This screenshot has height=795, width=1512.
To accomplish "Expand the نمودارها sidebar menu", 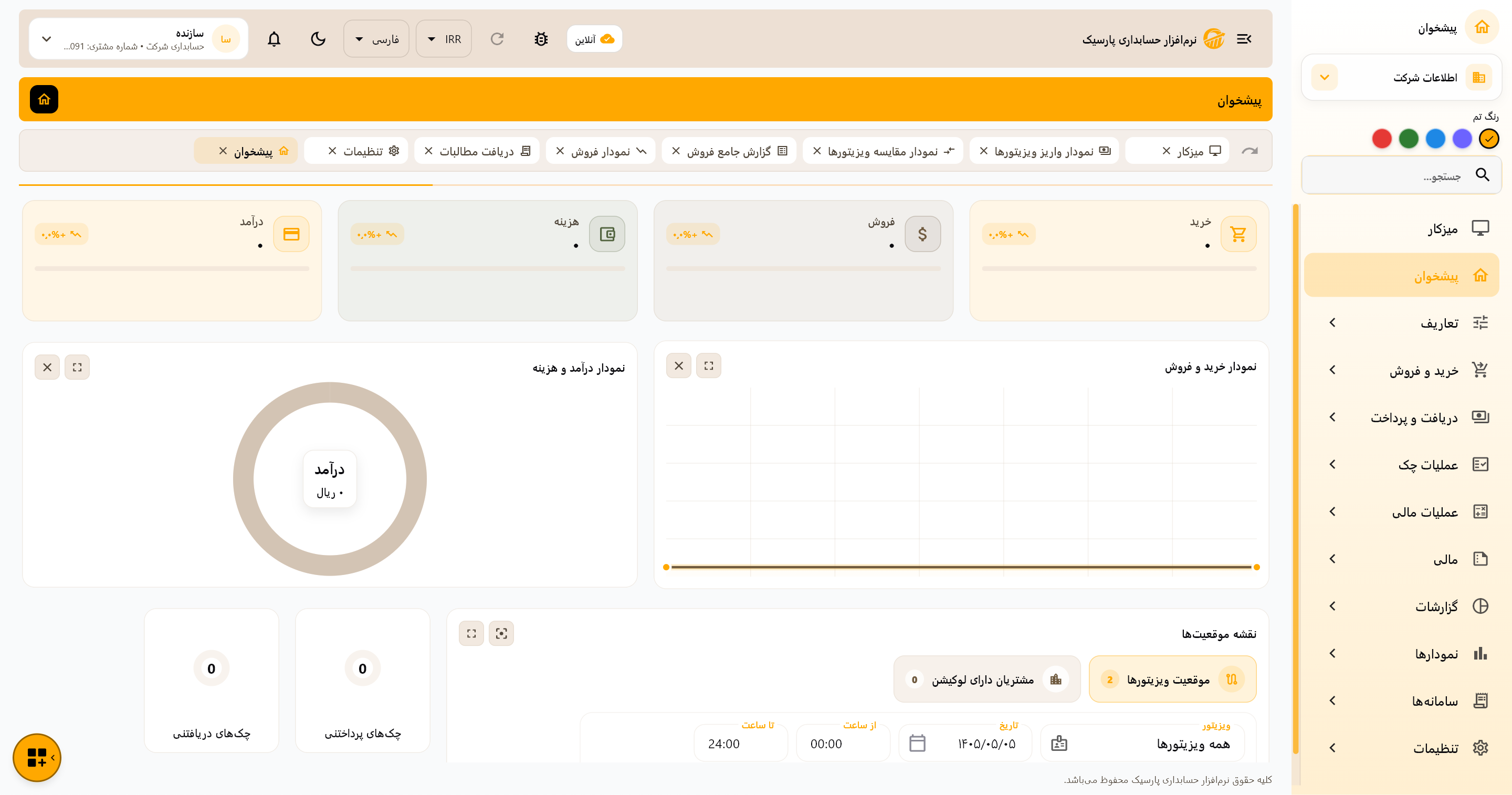I will click(x=1401, y=653).
